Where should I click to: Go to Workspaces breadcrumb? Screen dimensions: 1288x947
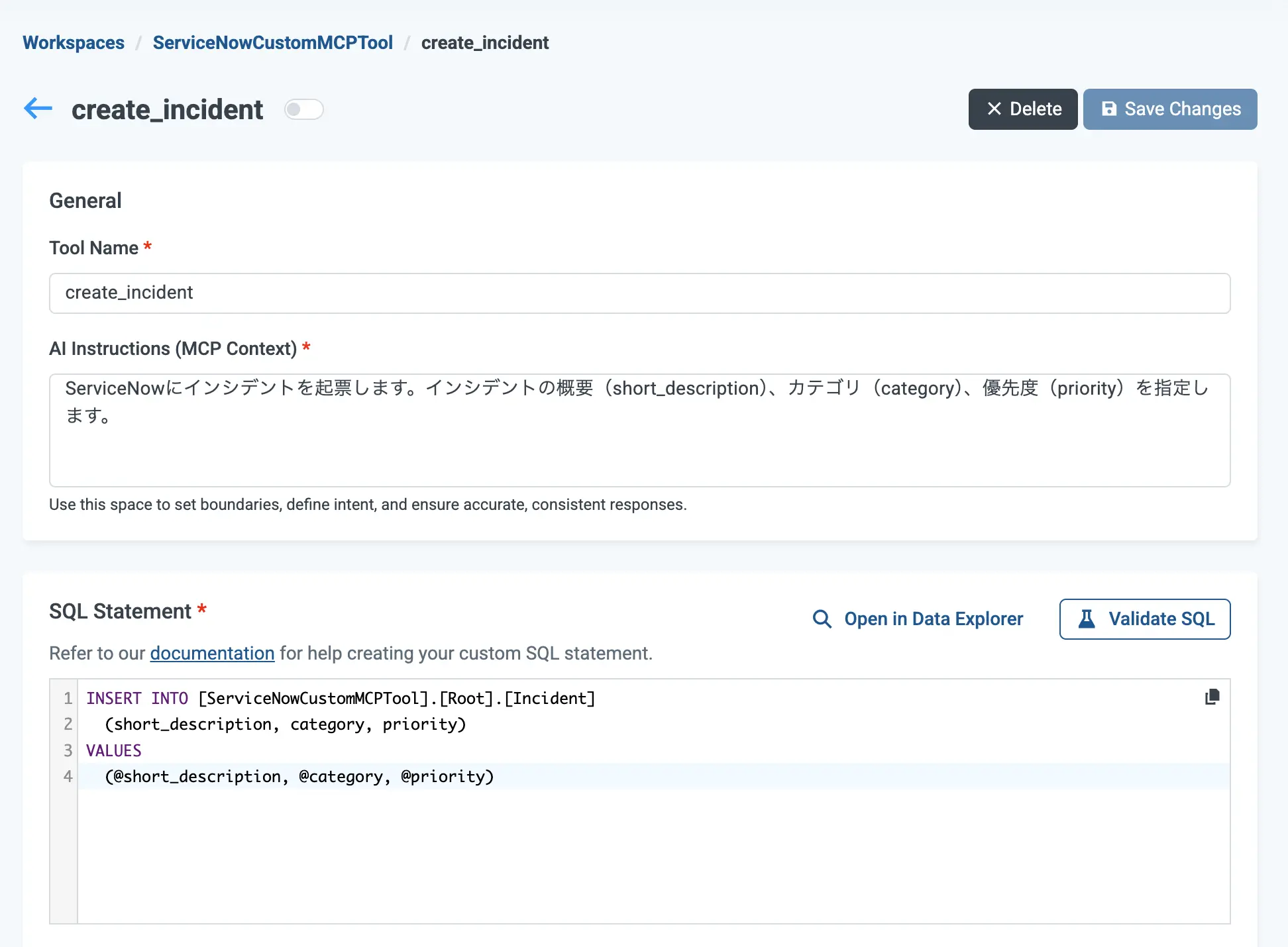(x=74, y=43)
